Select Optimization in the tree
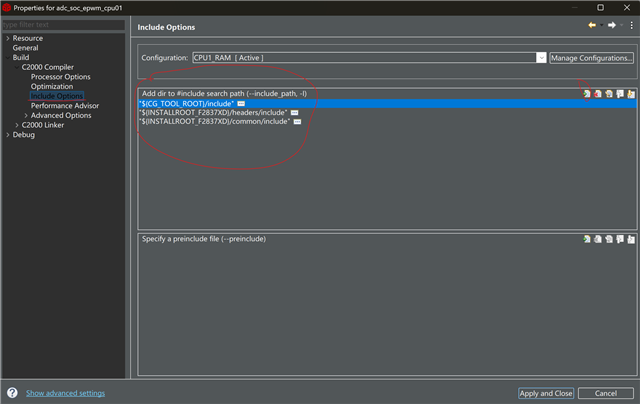 point(52,87)
